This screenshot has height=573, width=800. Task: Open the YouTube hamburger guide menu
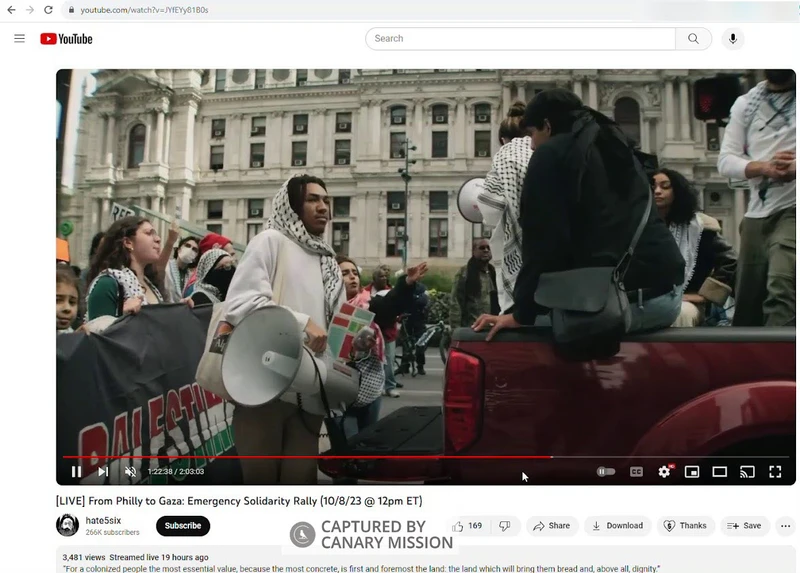pyautogui.click(x=19, y=39)
